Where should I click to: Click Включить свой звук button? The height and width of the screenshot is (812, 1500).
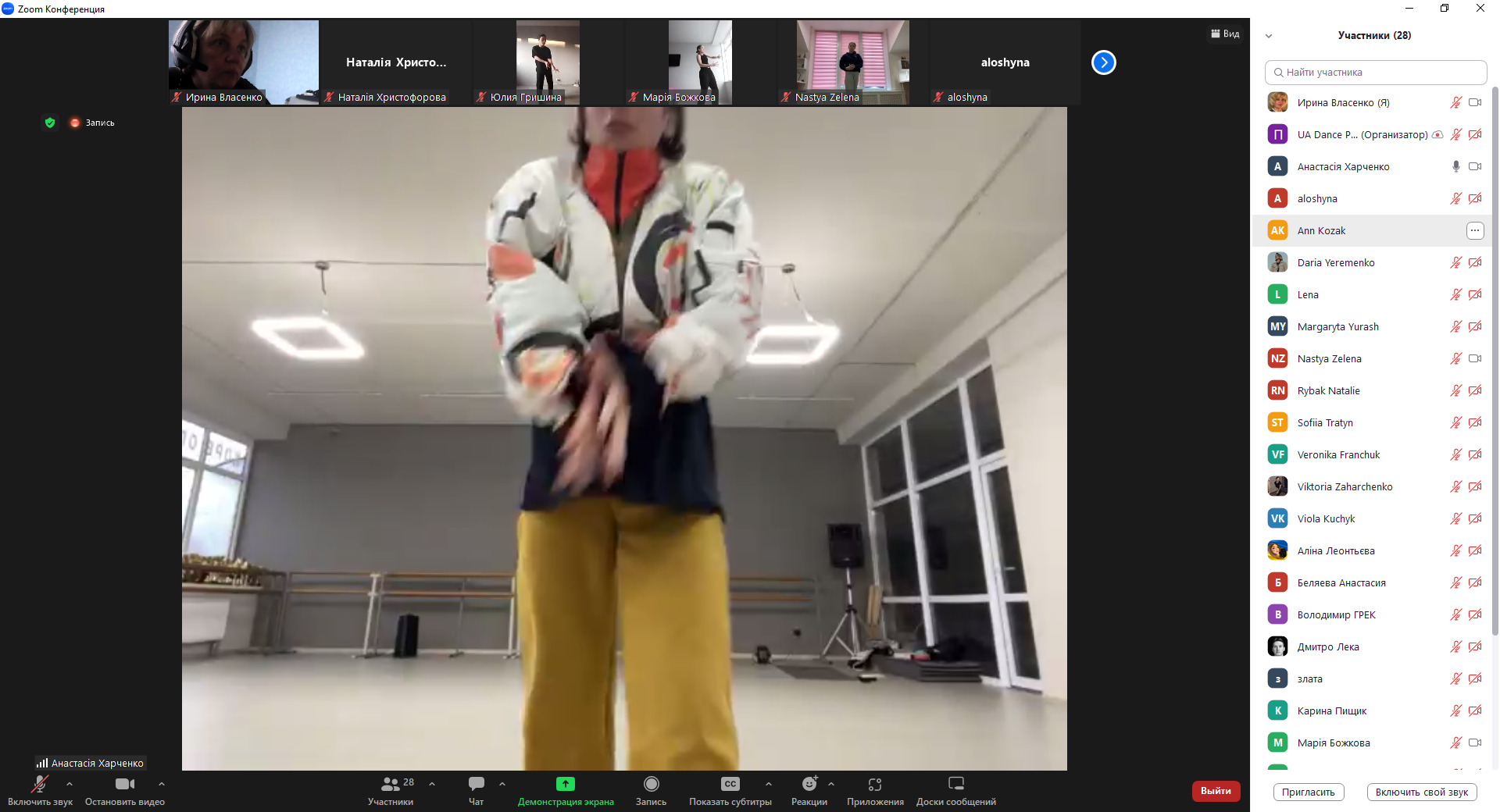point(1422,792)
